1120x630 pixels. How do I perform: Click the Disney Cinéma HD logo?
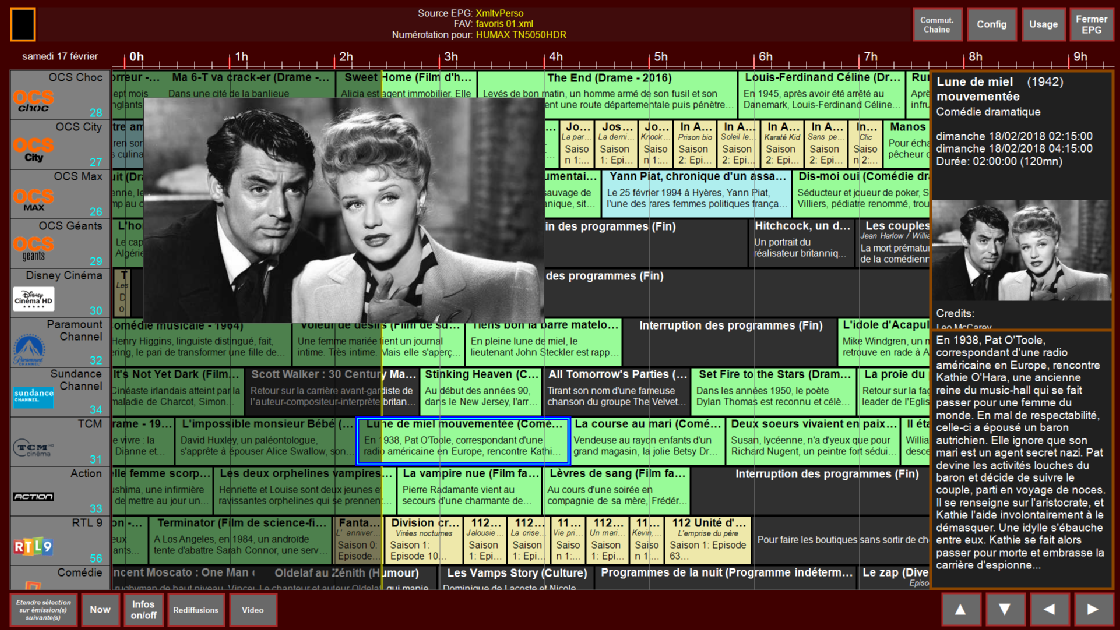[34, 299]
